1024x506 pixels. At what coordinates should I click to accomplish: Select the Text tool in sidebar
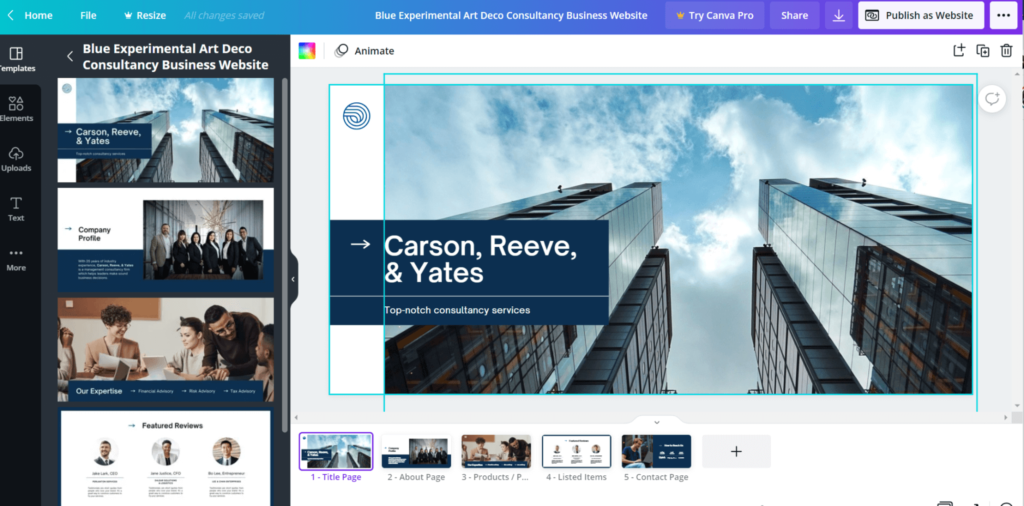pyautogui.click(x=16, y=208)
